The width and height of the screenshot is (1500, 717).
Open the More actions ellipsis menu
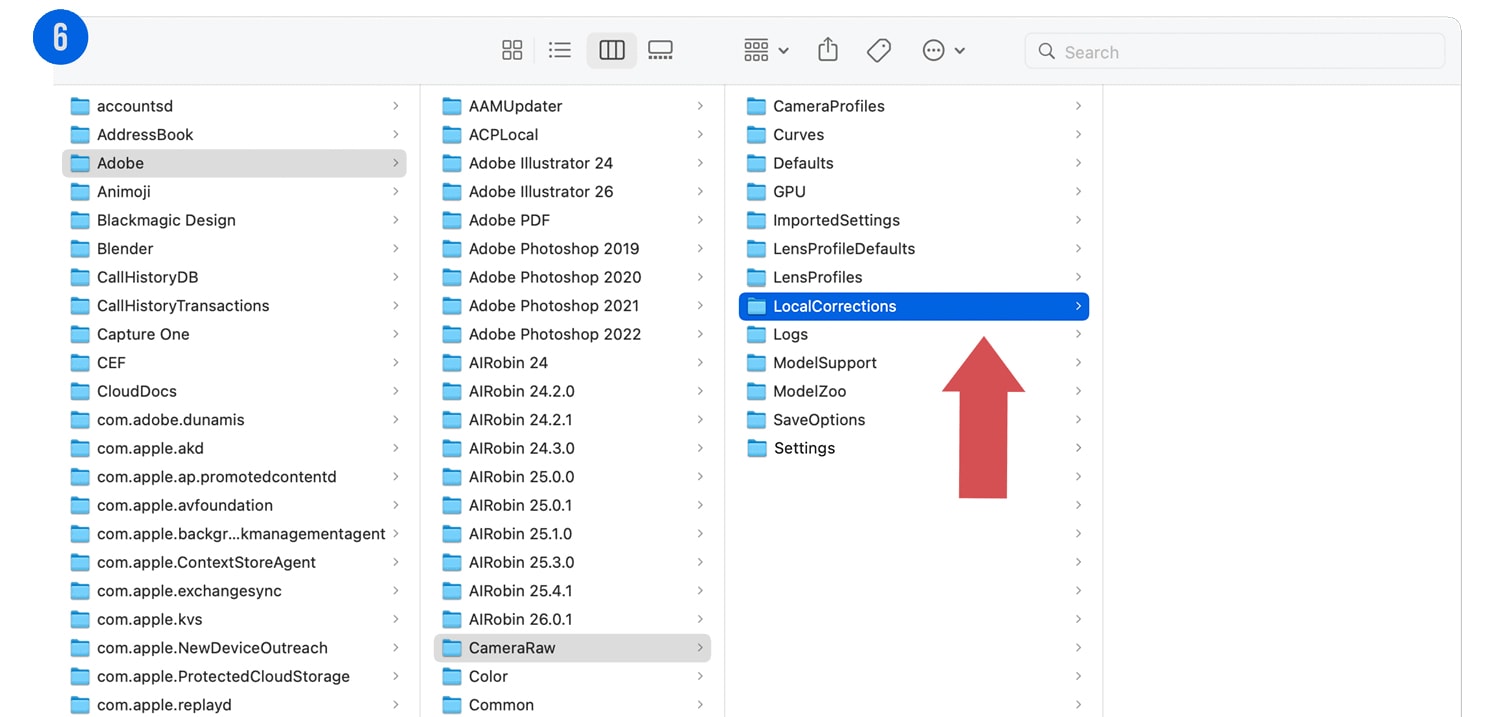[943, 50]
